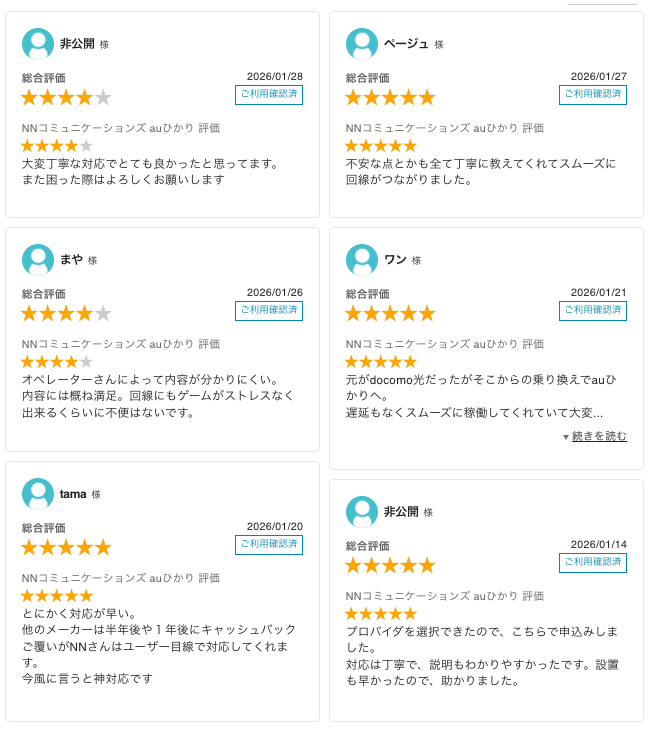Click reviewer name ベージュ
The height and width of the screenshot is (730, 648).
406,44
